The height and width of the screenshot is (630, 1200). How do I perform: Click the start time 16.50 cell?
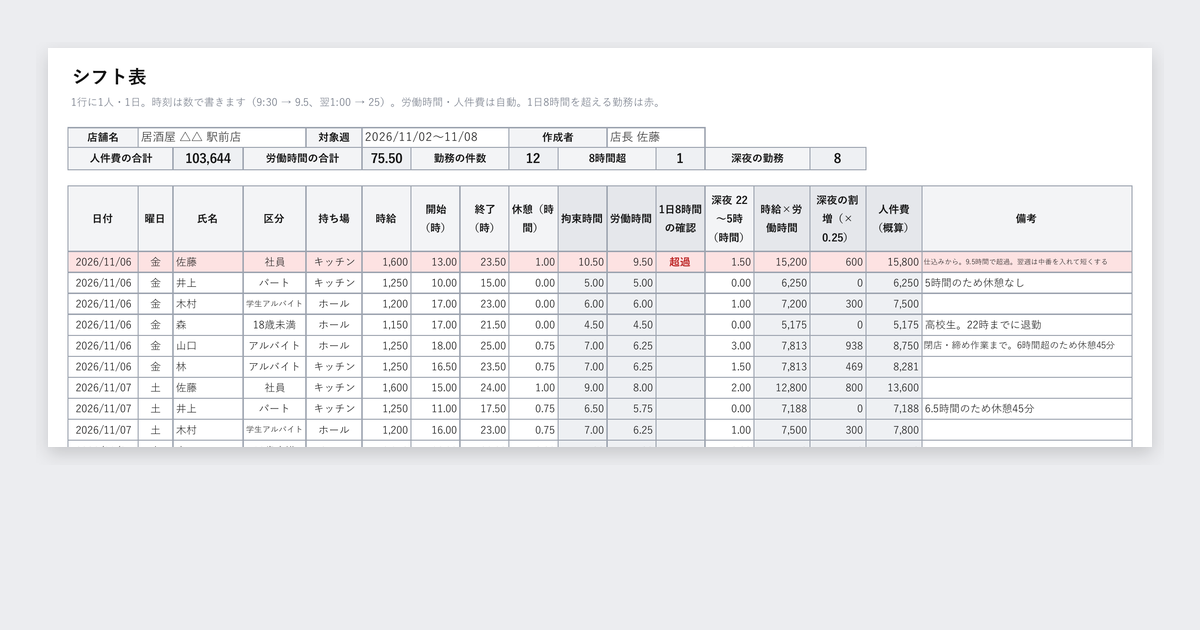pyautogui.click(x=435, y=367)
